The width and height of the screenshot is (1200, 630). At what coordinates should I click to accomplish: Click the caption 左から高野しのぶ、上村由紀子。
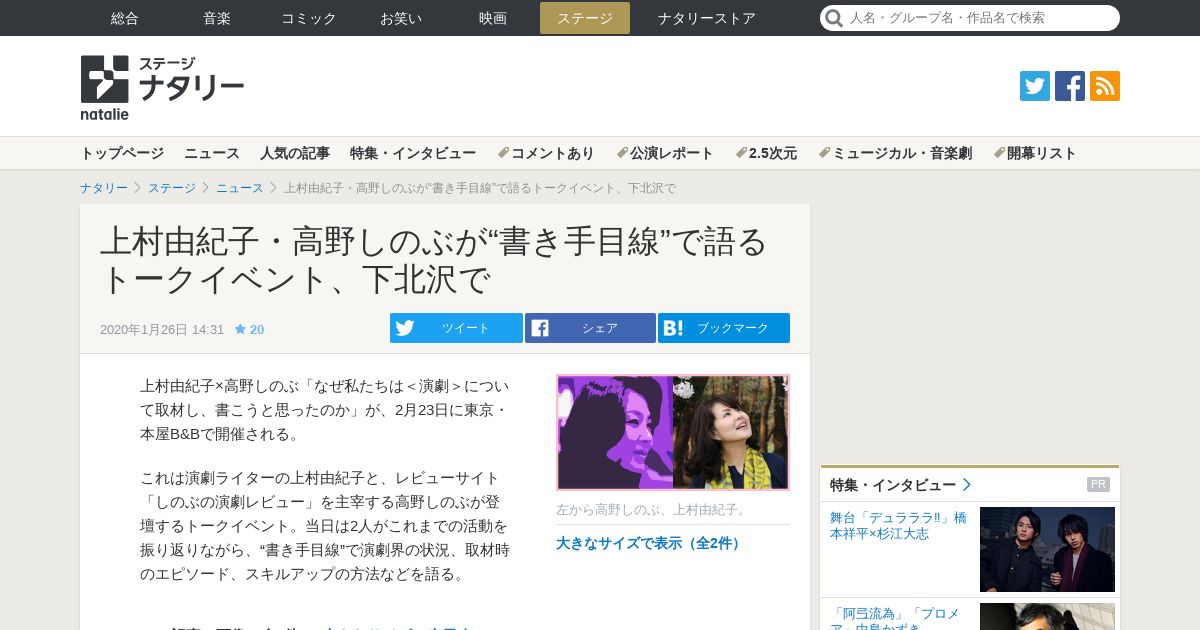tap(653, 509)
